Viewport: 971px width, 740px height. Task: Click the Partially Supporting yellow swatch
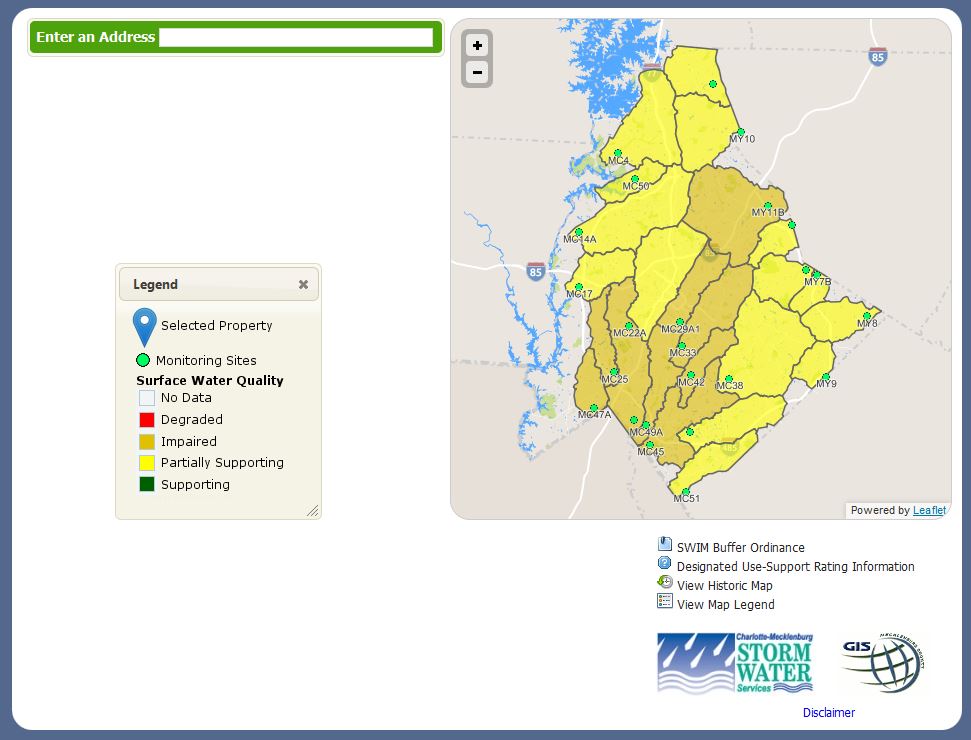point(147,463)
